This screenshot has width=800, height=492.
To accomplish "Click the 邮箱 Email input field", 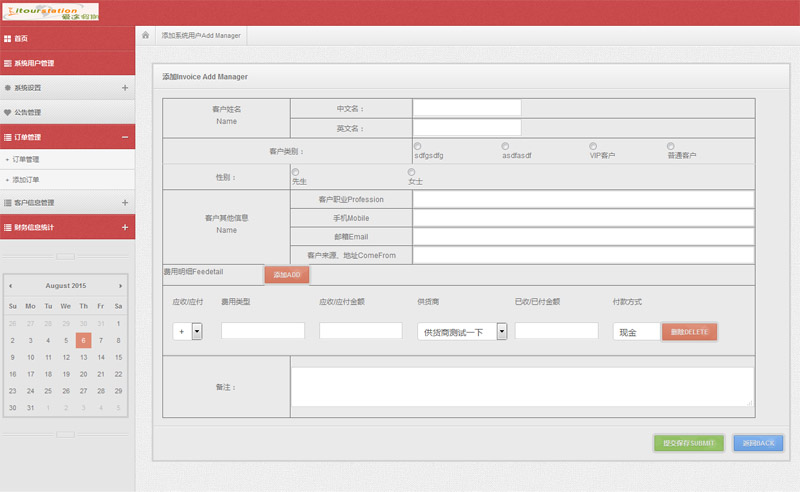I will point(583,237).
